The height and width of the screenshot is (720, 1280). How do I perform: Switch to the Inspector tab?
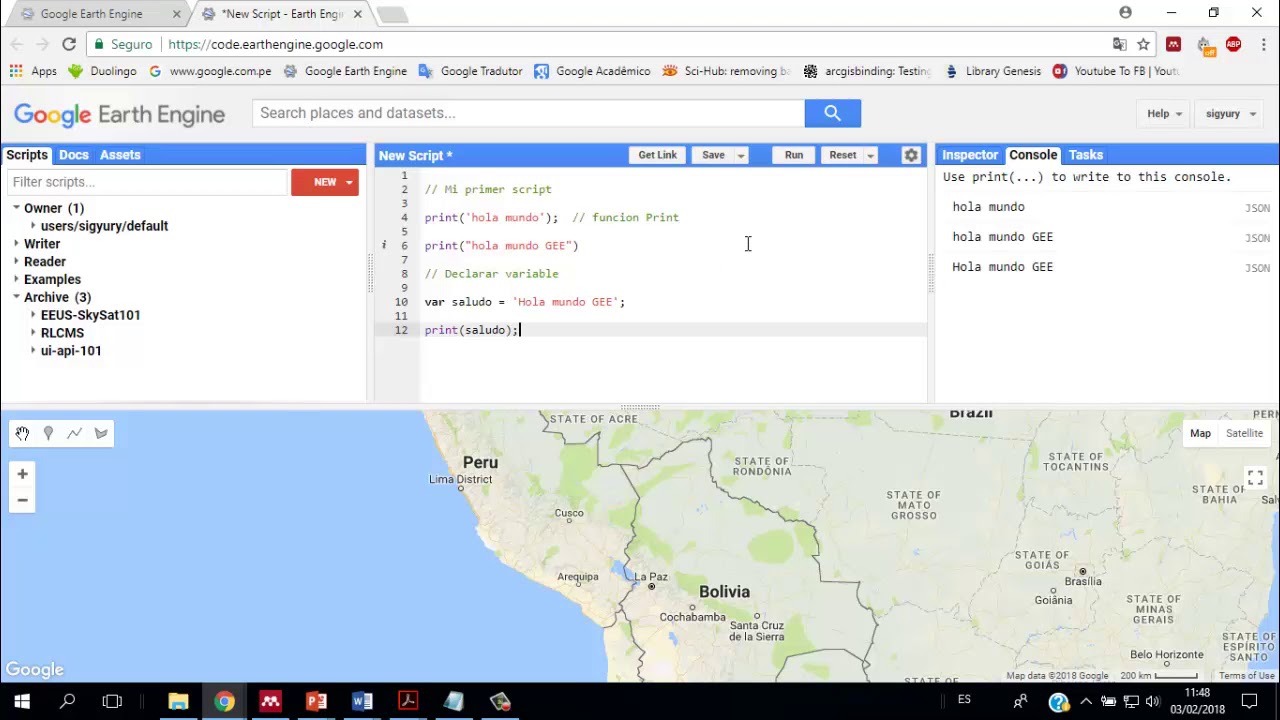tap(970, 155)
